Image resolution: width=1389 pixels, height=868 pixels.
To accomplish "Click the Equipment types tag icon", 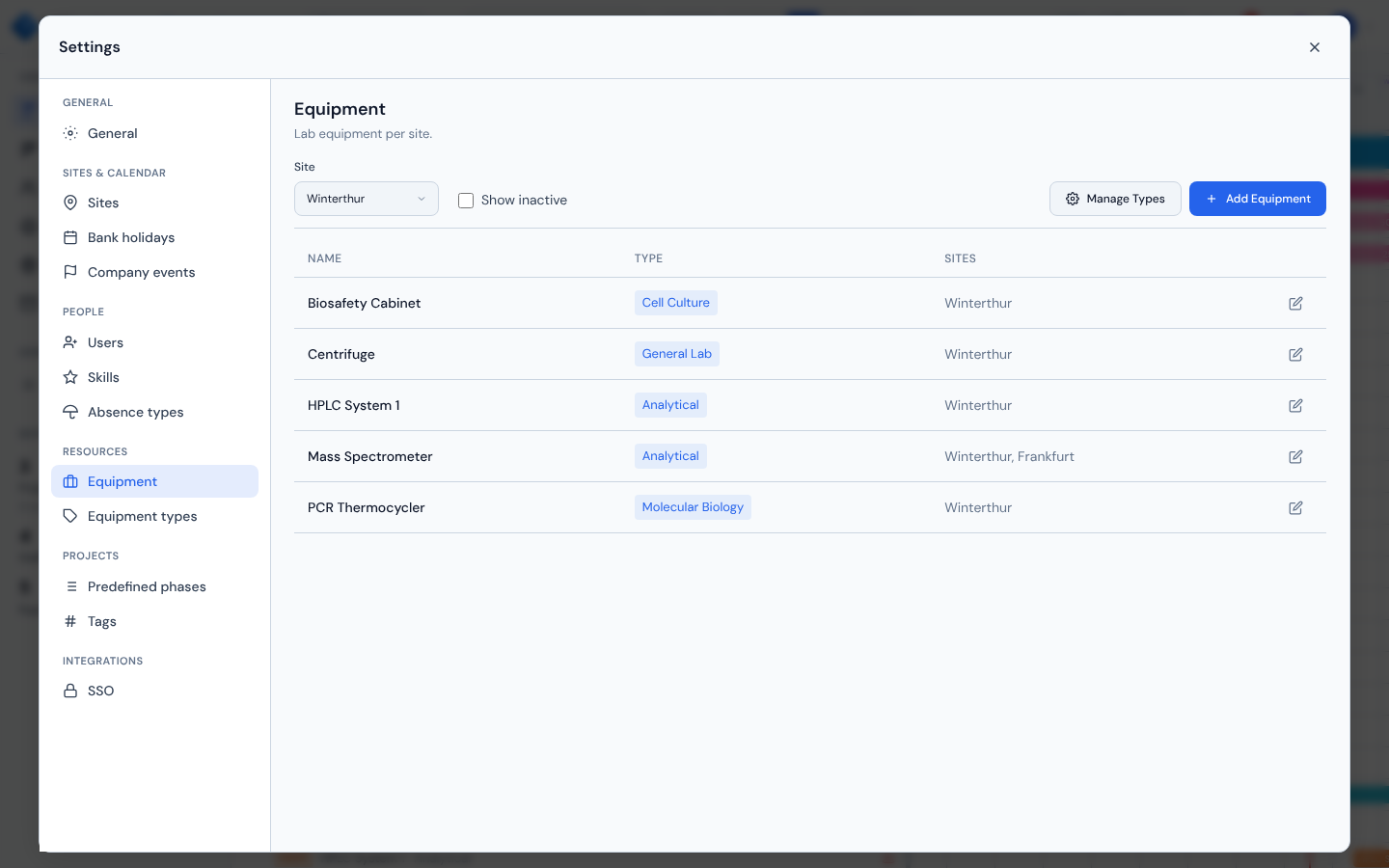I will [70, 516].
